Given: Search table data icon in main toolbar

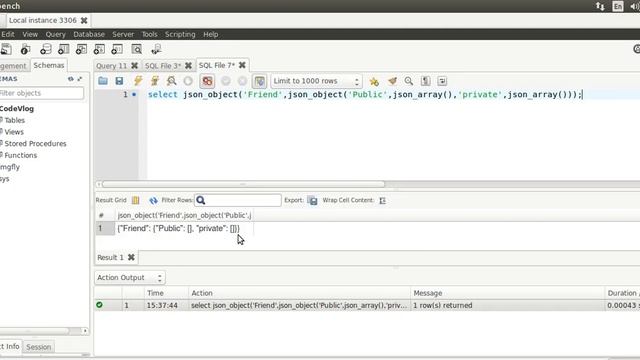Looking at the screenshot, I should (x=137, y=49).
